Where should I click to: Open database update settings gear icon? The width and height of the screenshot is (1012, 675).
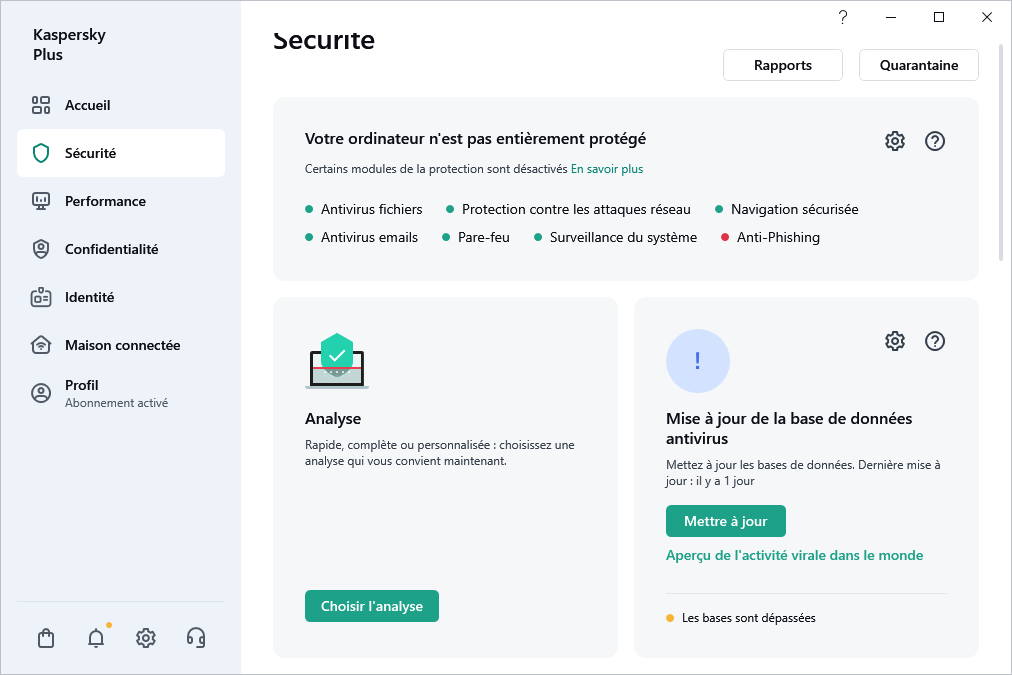tap(894, 341)
